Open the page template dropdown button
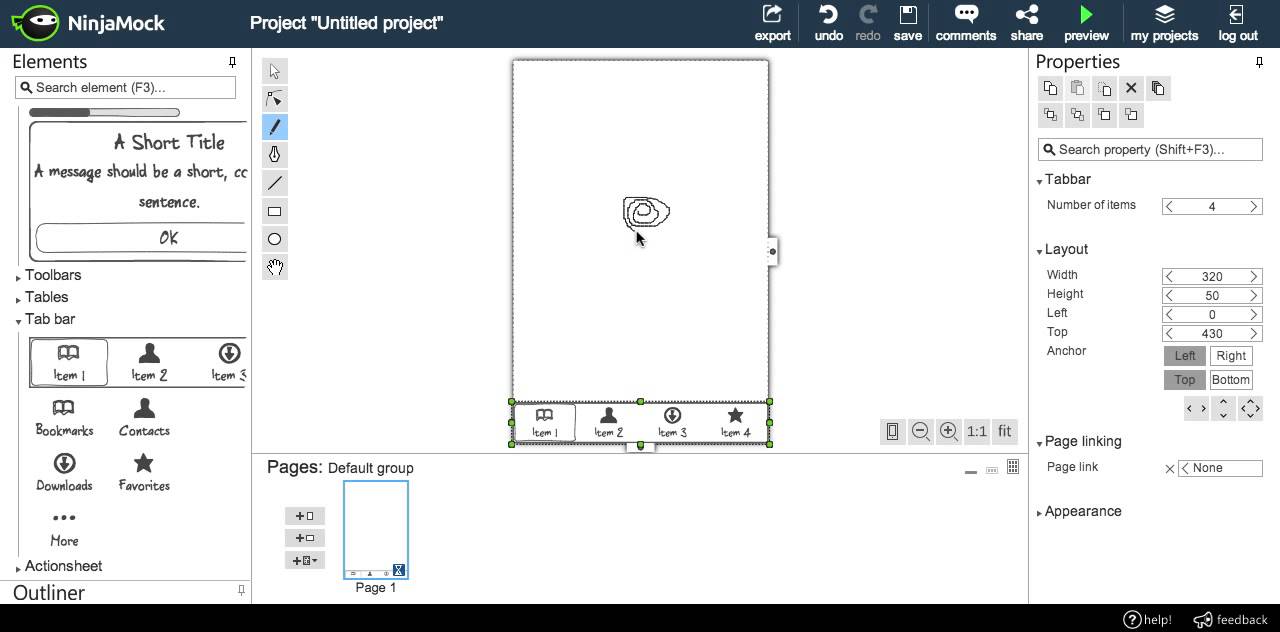 point(305,560)
